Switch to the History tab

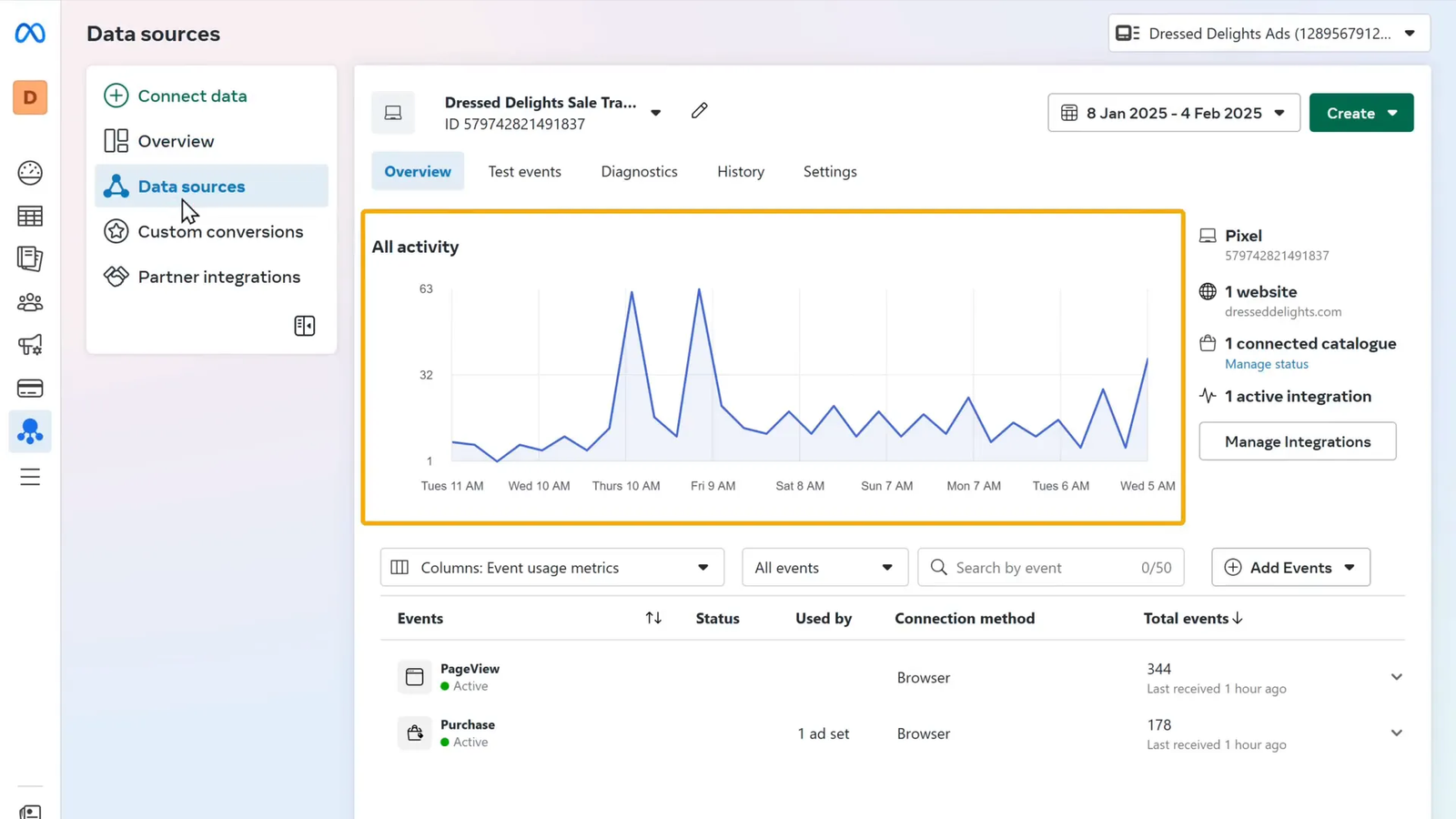point(741,171)
